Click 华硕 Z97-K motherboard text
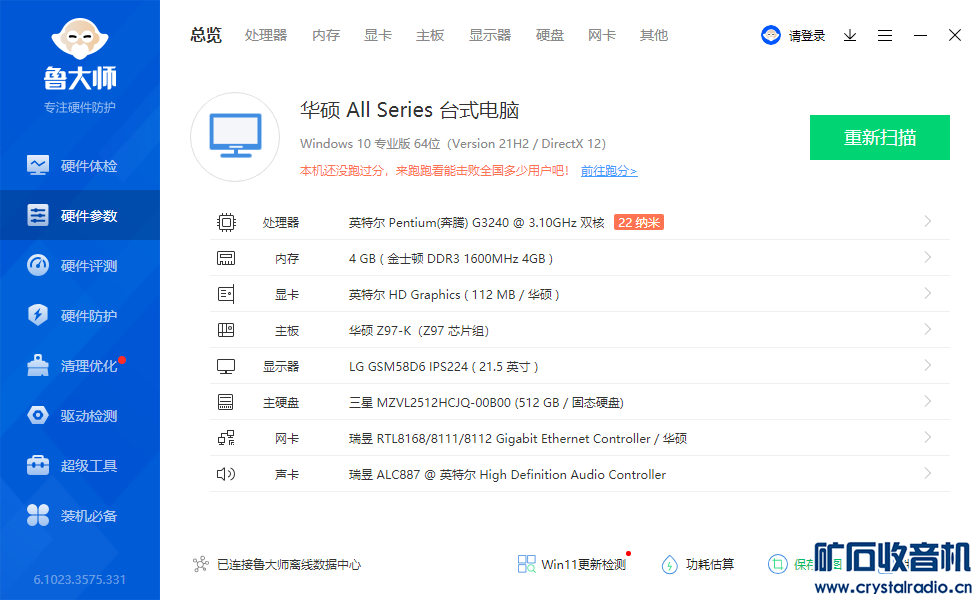Image resolution: width=980 pixels, height=600 pixels. click(419, 330)
